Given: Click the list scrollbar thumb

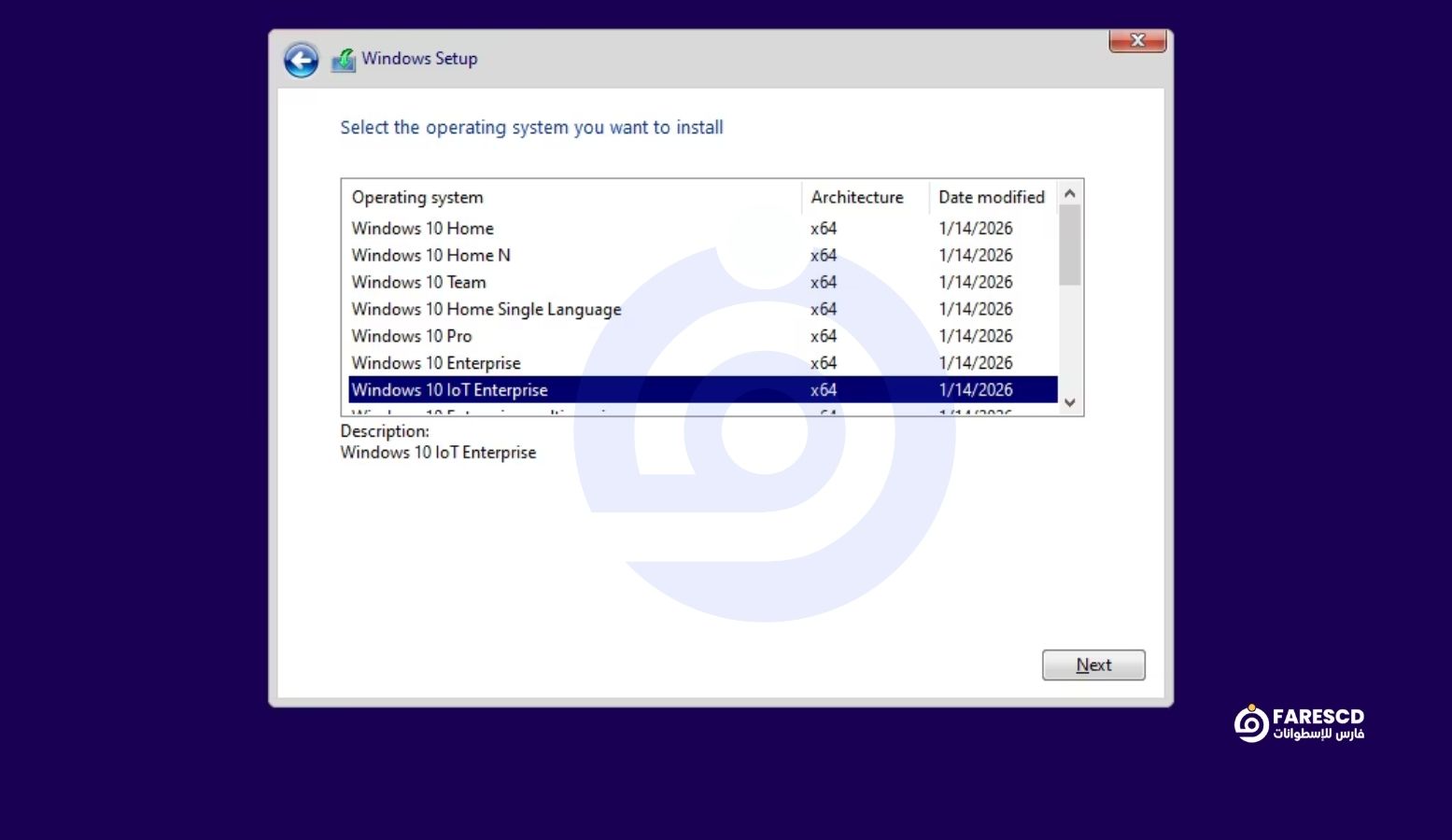Looking at the screenshot, I should [1069, 245].
